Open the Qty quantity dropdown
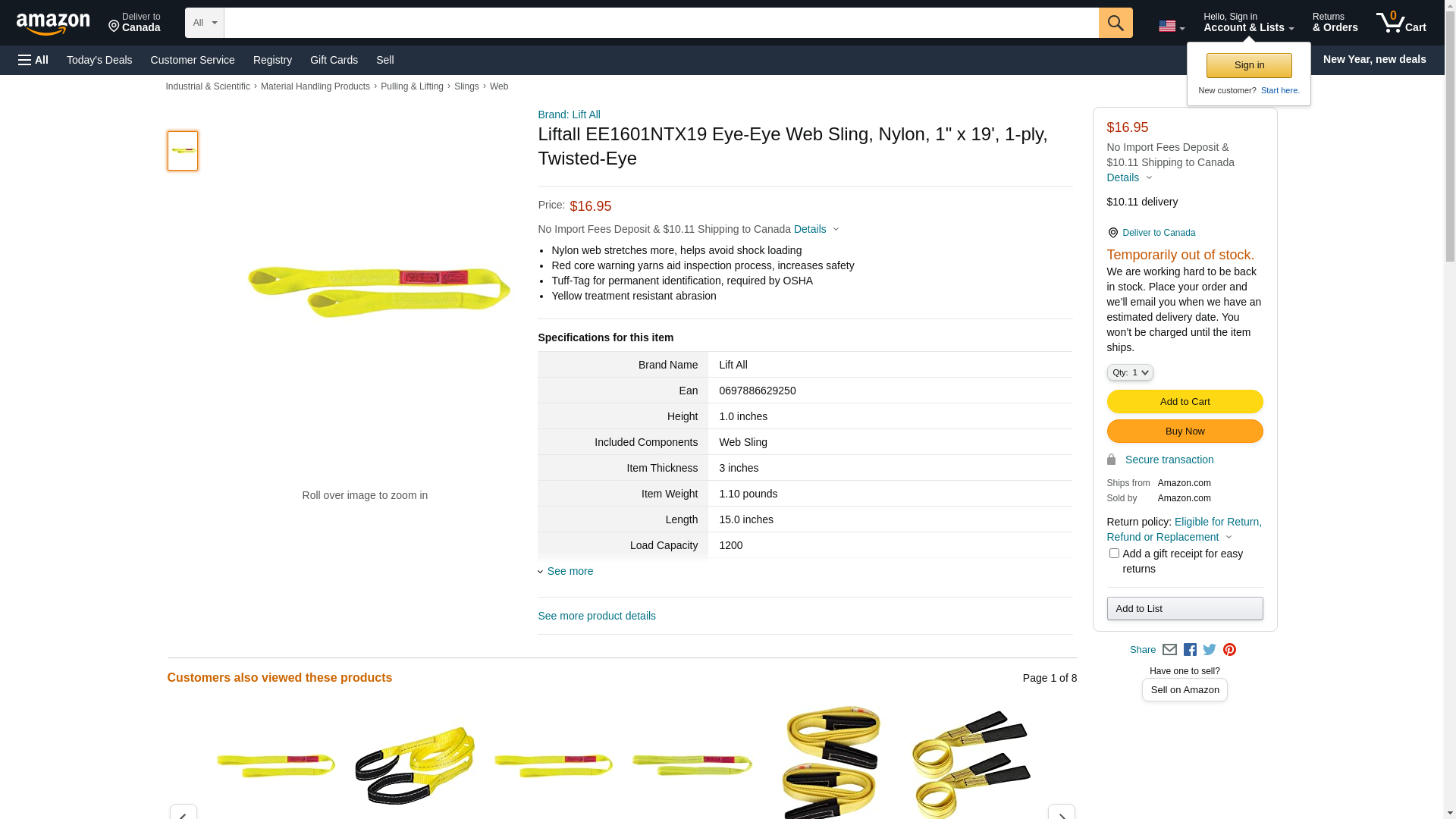 (x=1130, y=372)
